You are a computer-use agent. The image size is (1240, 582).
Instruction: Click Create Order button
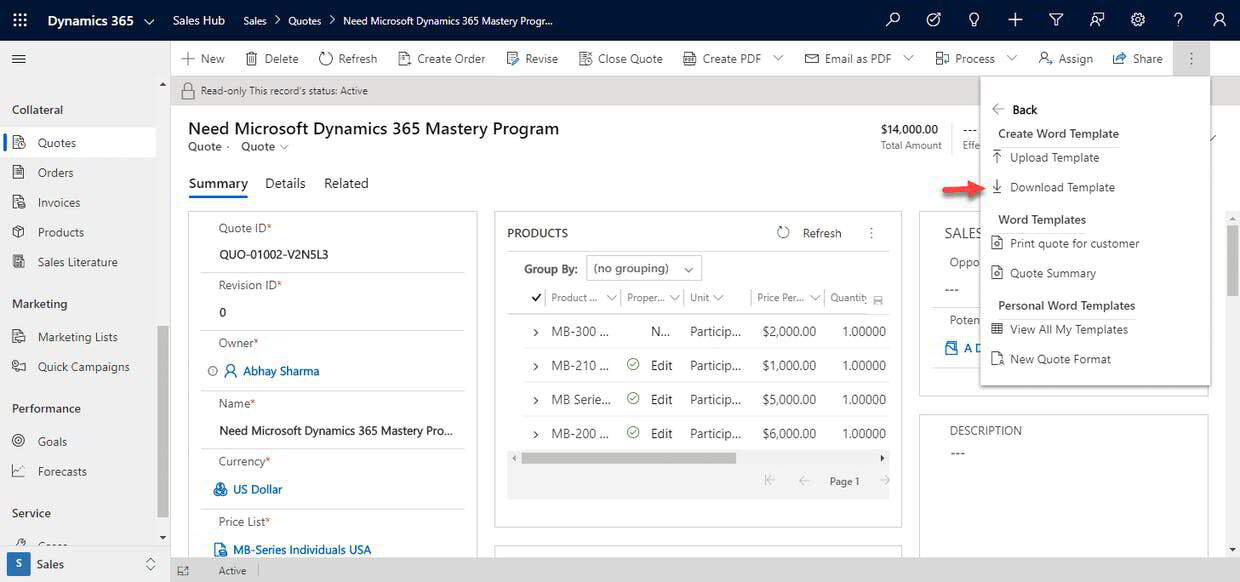pos(441,59)
